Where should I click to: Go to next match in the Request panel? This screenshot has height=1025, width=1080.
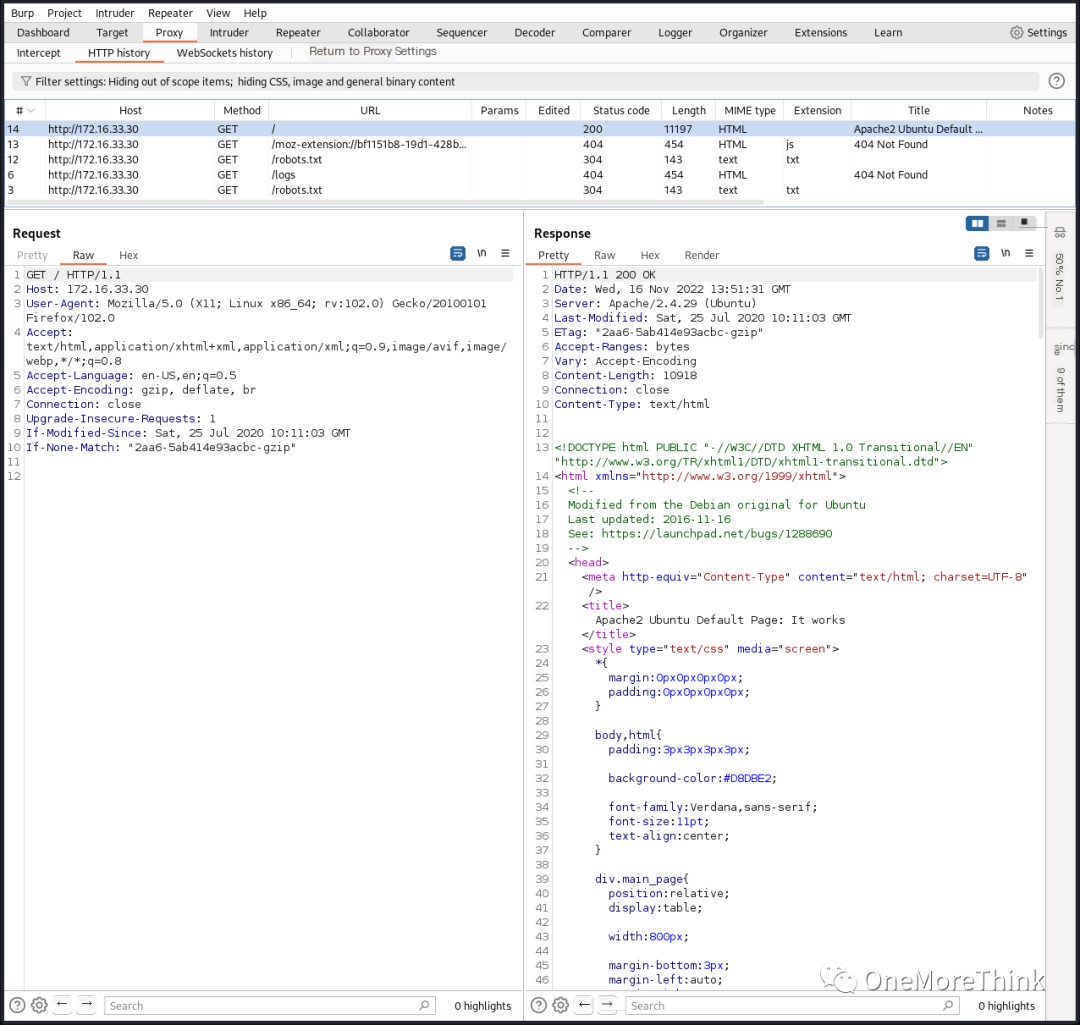point(87,1004)
